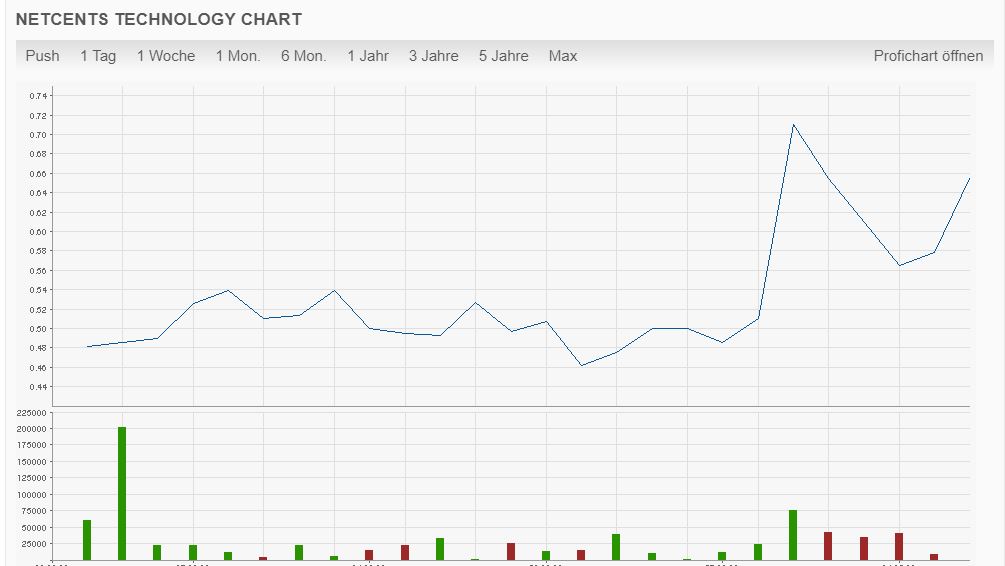Switch chart range to 1 Tag
This screenshot has width=1005, height=566.
point(98,56)
